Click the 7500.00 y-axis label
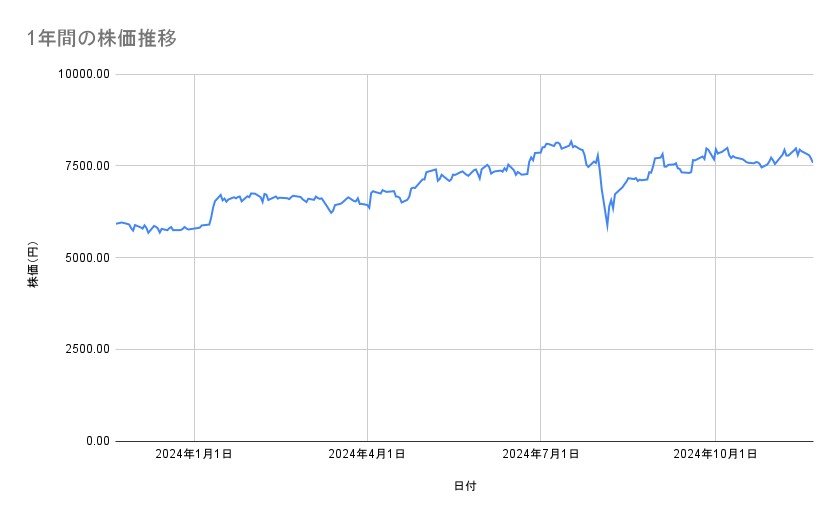Viewport: 839px width, 519px height. (87, 166)
